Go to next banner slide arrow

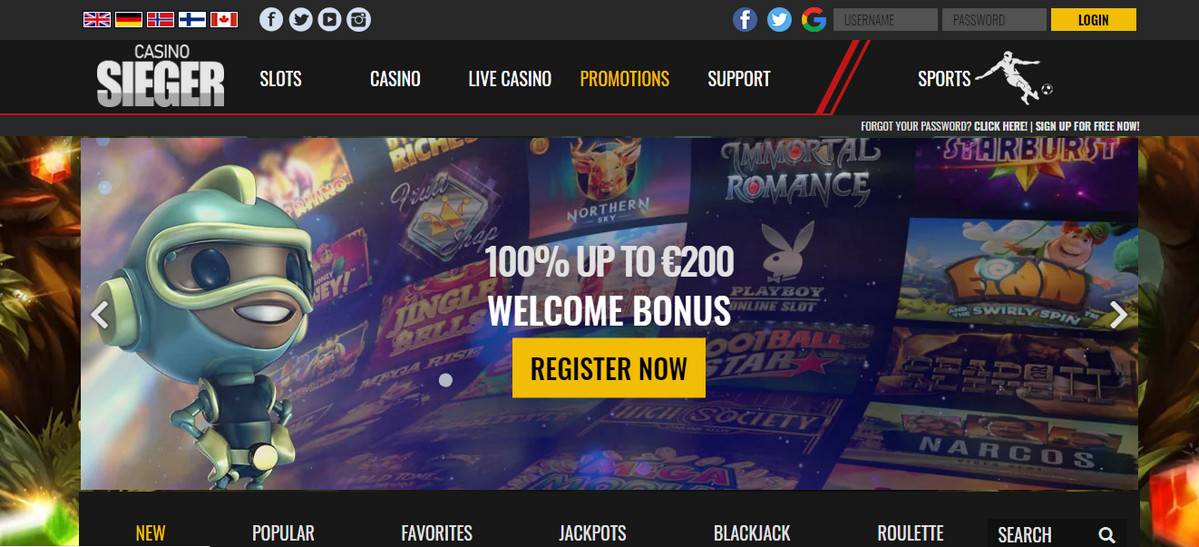click(x=1119, y=314)
